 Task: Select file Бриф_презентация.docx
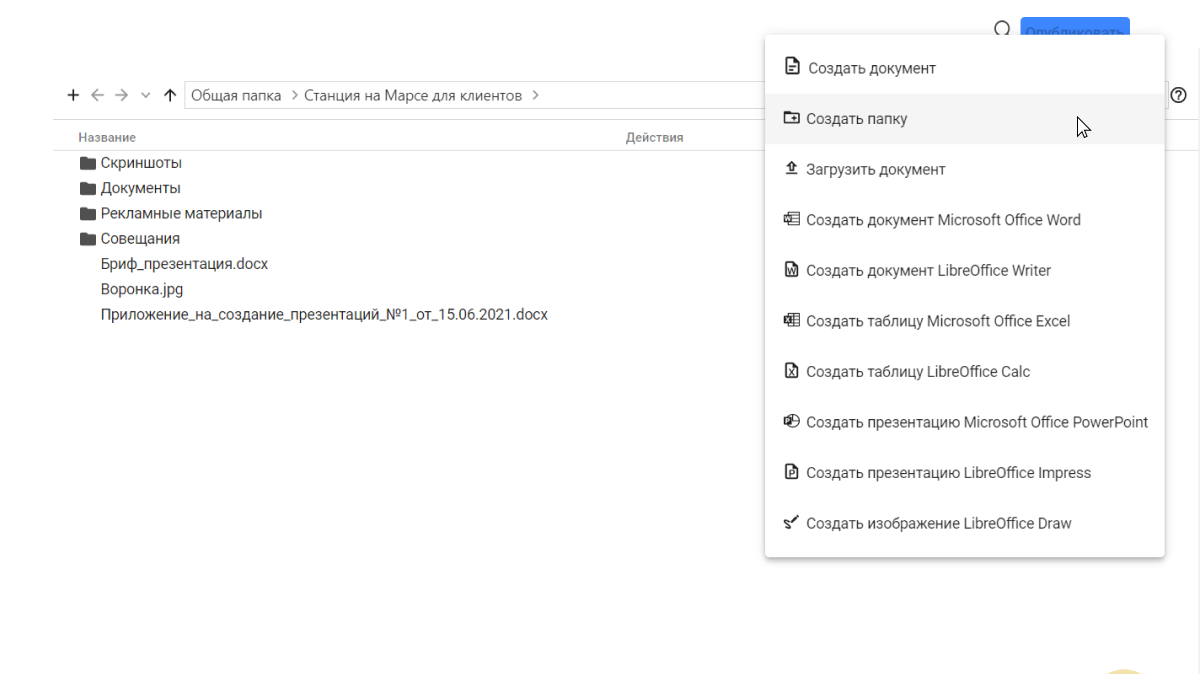(184, 264)
